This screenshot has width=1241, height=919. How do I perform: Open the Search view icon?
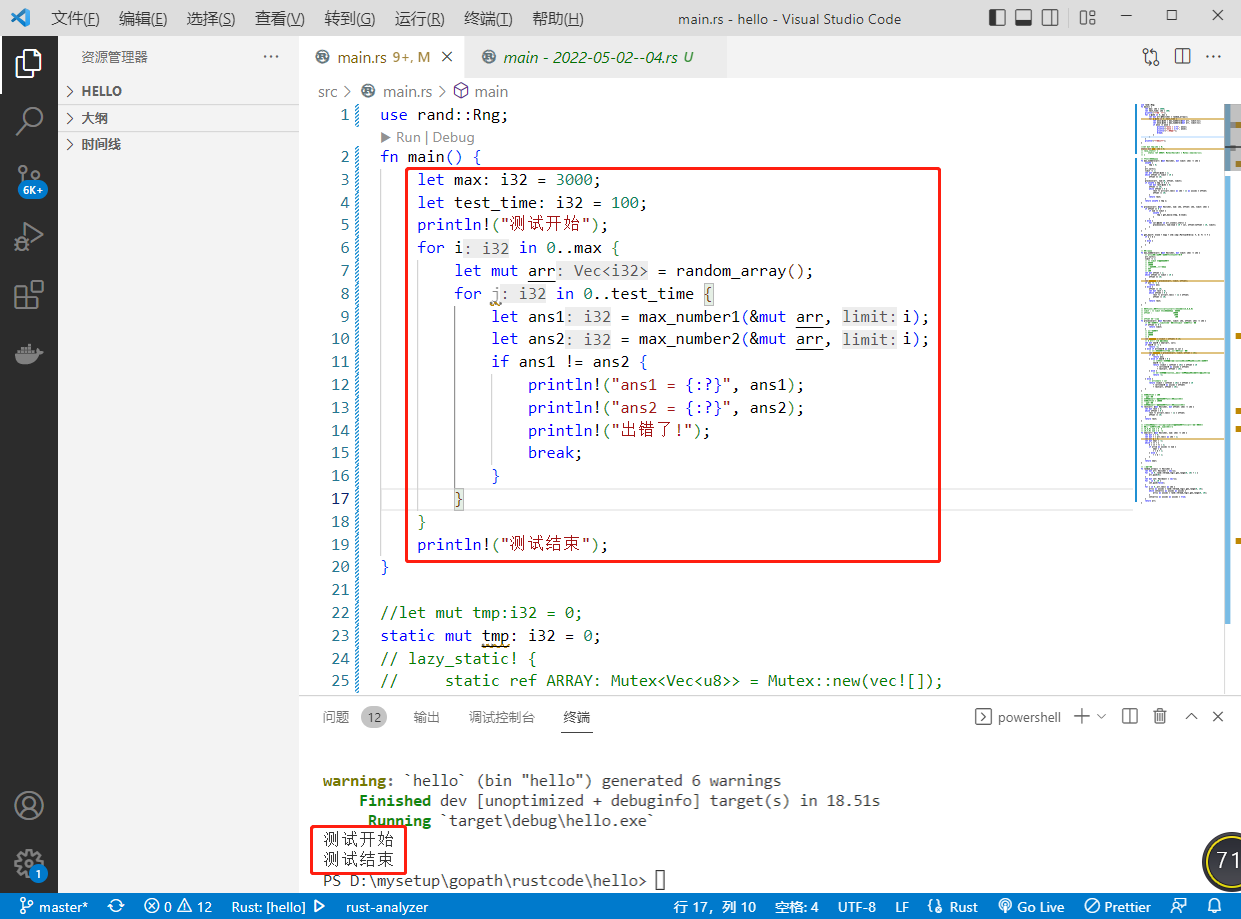point(28,122)
